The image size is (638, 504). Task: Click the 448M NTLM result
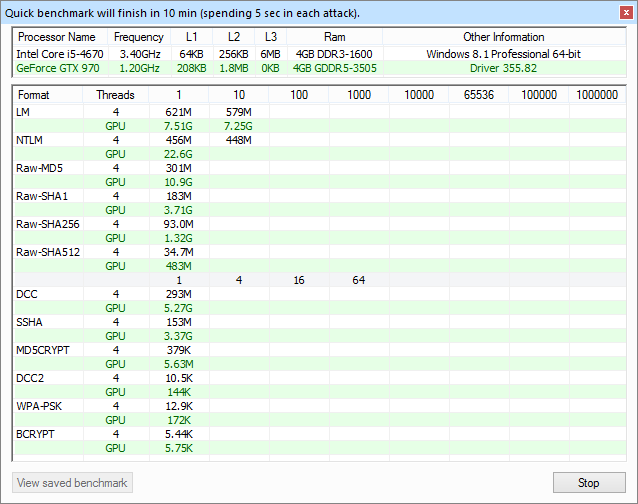pyautogui.click(x=239, y=140)
